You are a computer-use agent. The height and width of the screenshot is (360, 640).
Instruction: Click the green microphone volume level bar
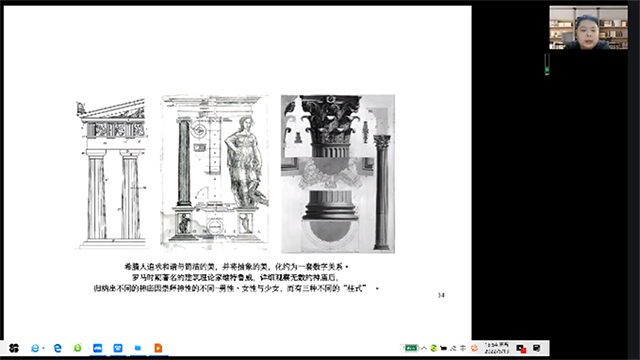point(547,64)
